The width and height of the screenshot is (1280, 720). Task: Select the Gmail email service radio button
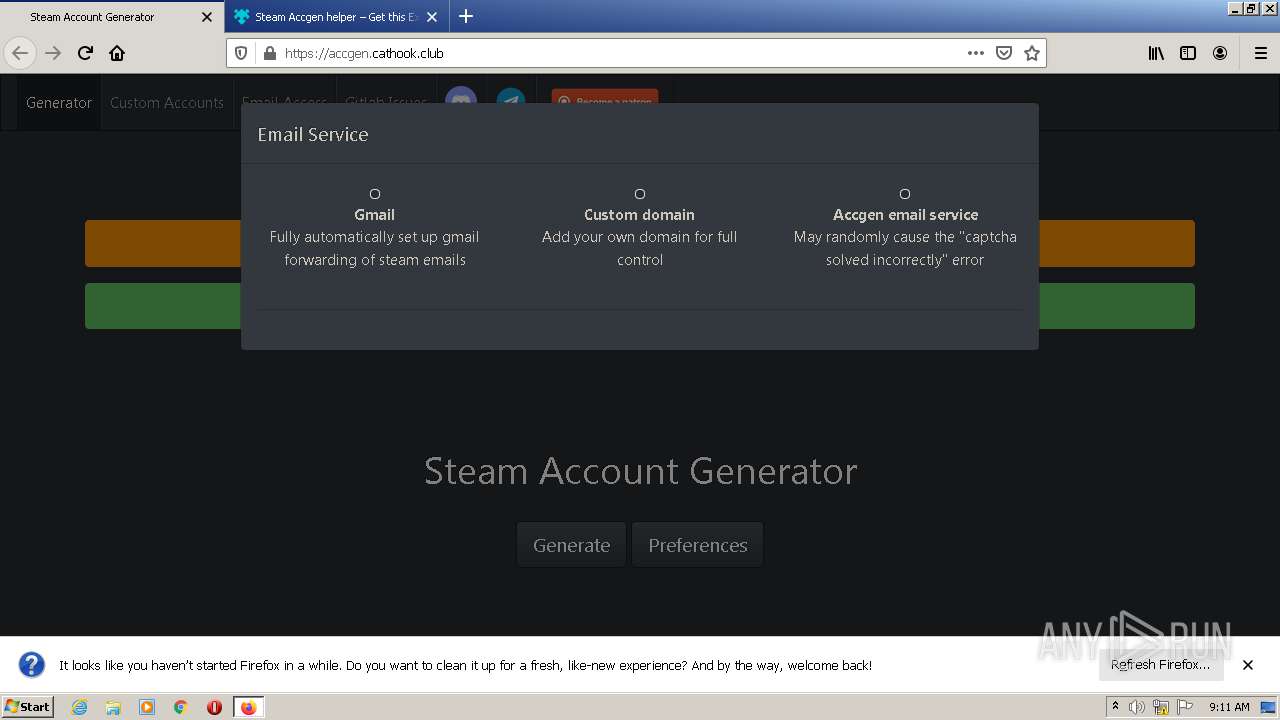[375, 194]
